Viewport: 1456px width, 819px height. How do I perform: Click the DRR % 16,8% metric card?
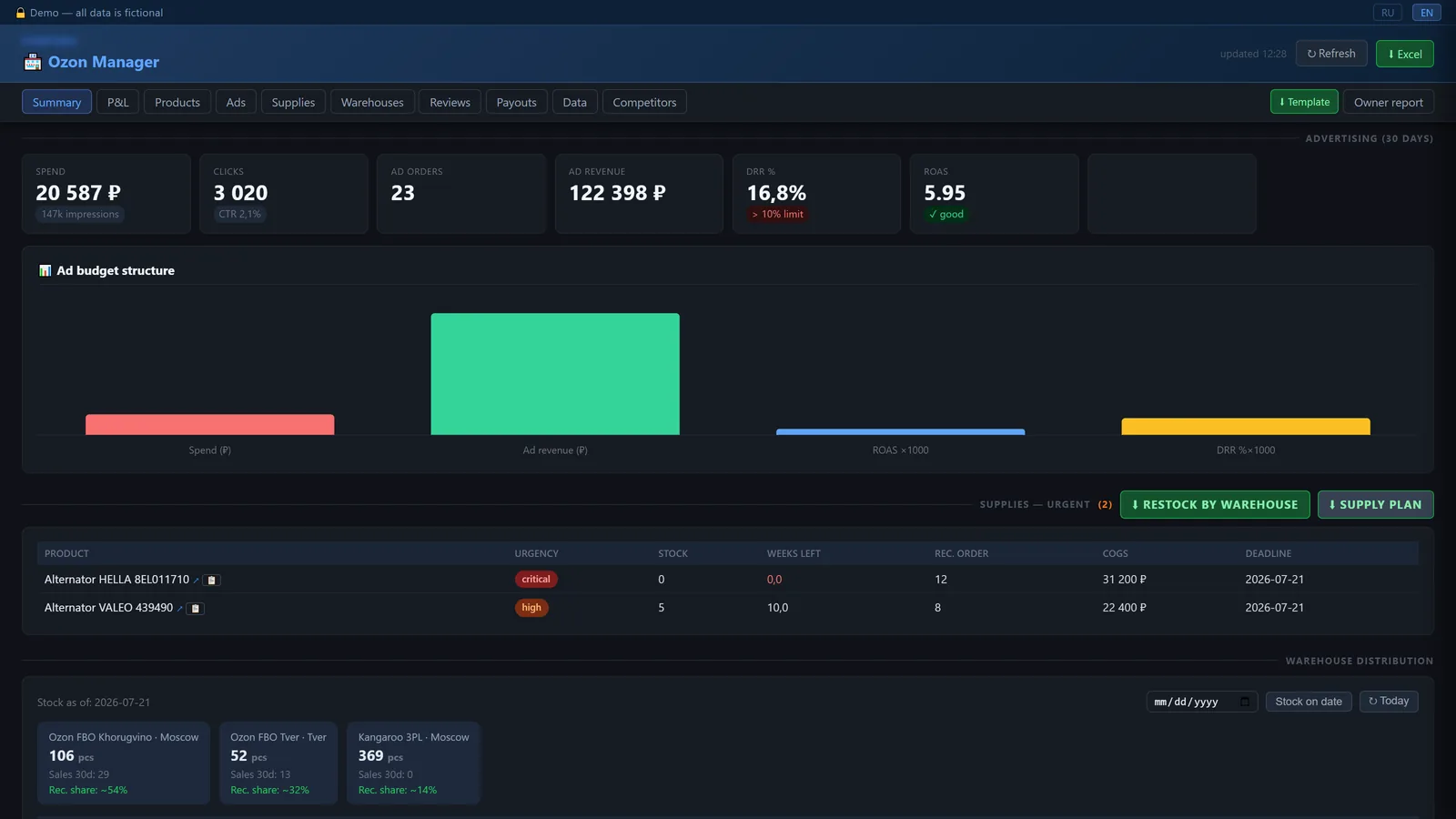pos(817,194)
